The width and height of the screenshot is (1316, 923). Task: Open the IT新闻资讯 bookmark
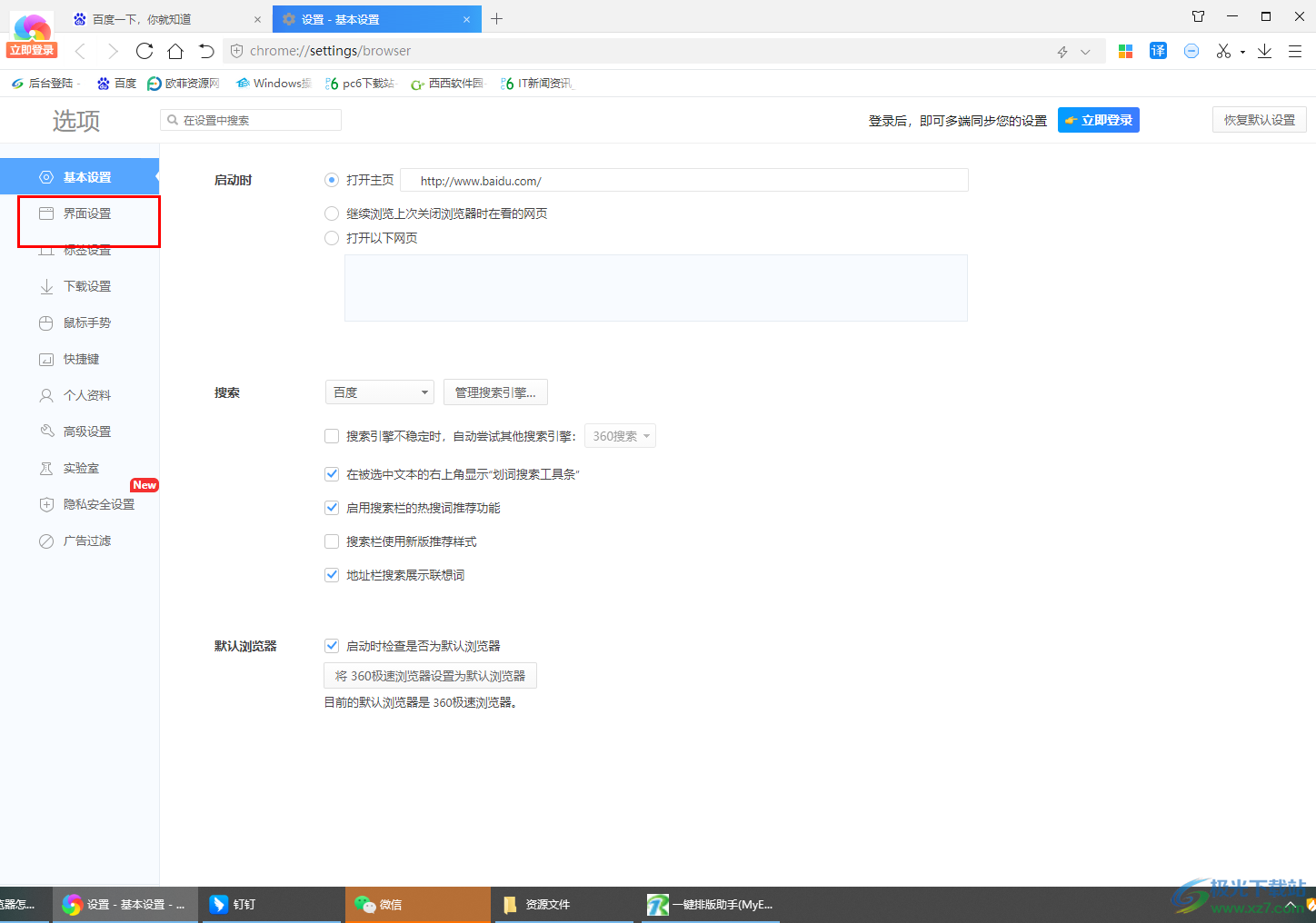[536, 83]
